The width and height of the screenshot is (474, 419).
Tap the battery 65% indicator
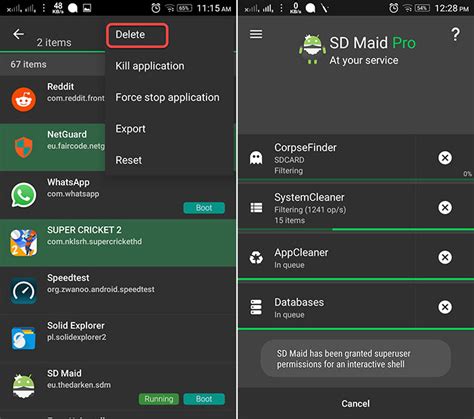coord(184,8)
